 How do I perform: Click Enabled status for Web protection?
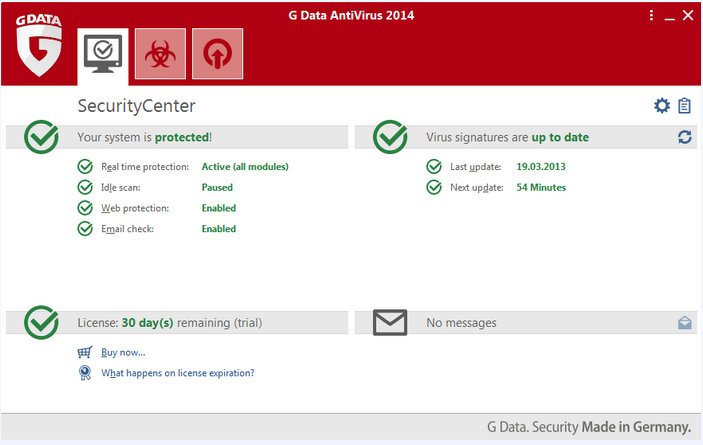pos(219,208)
